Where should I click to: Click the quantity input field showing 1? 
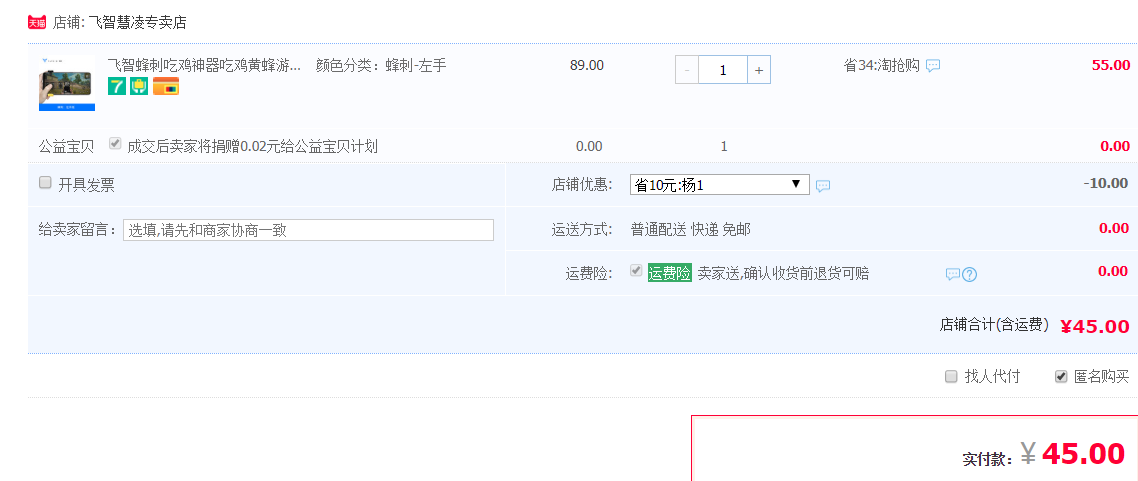tap(723, 70)
